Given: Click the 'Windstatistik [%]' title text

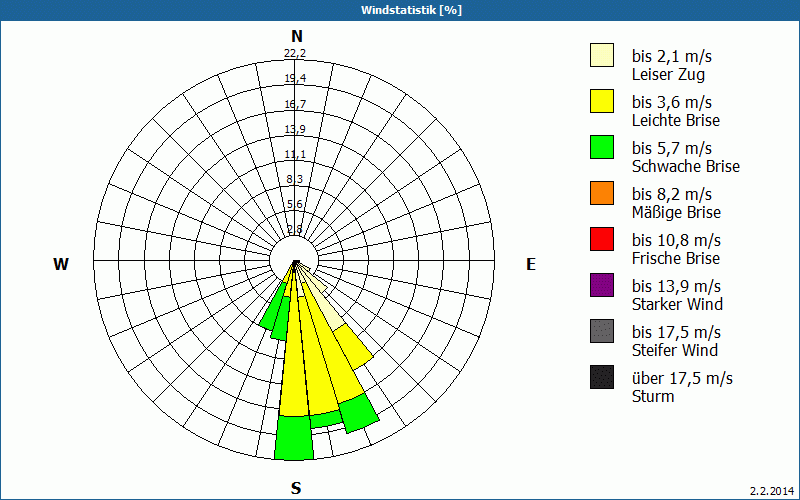Looking at the screenshot, I should [411, 10].
